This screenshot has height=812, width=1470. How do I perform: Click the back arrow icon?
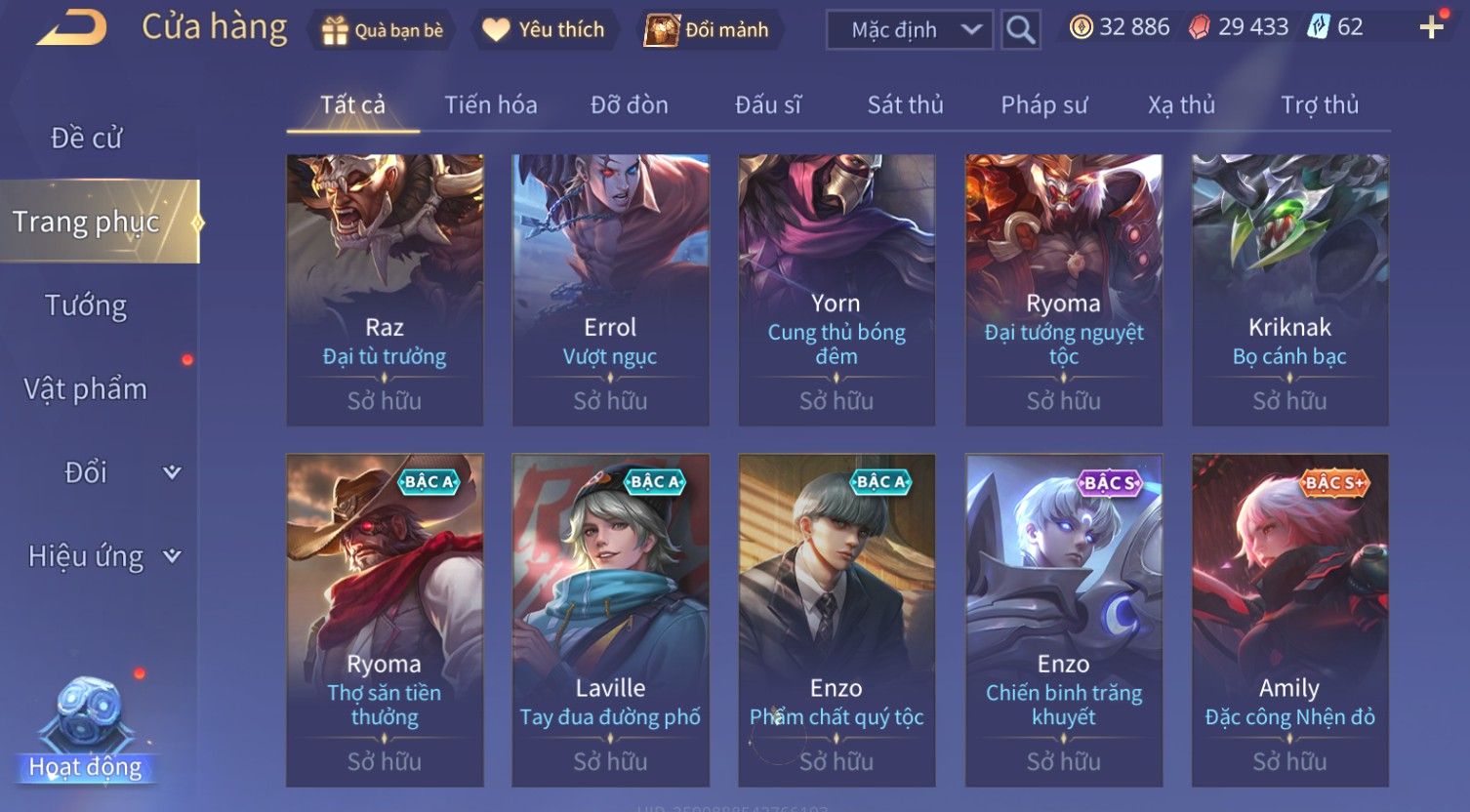pos(72,27)
